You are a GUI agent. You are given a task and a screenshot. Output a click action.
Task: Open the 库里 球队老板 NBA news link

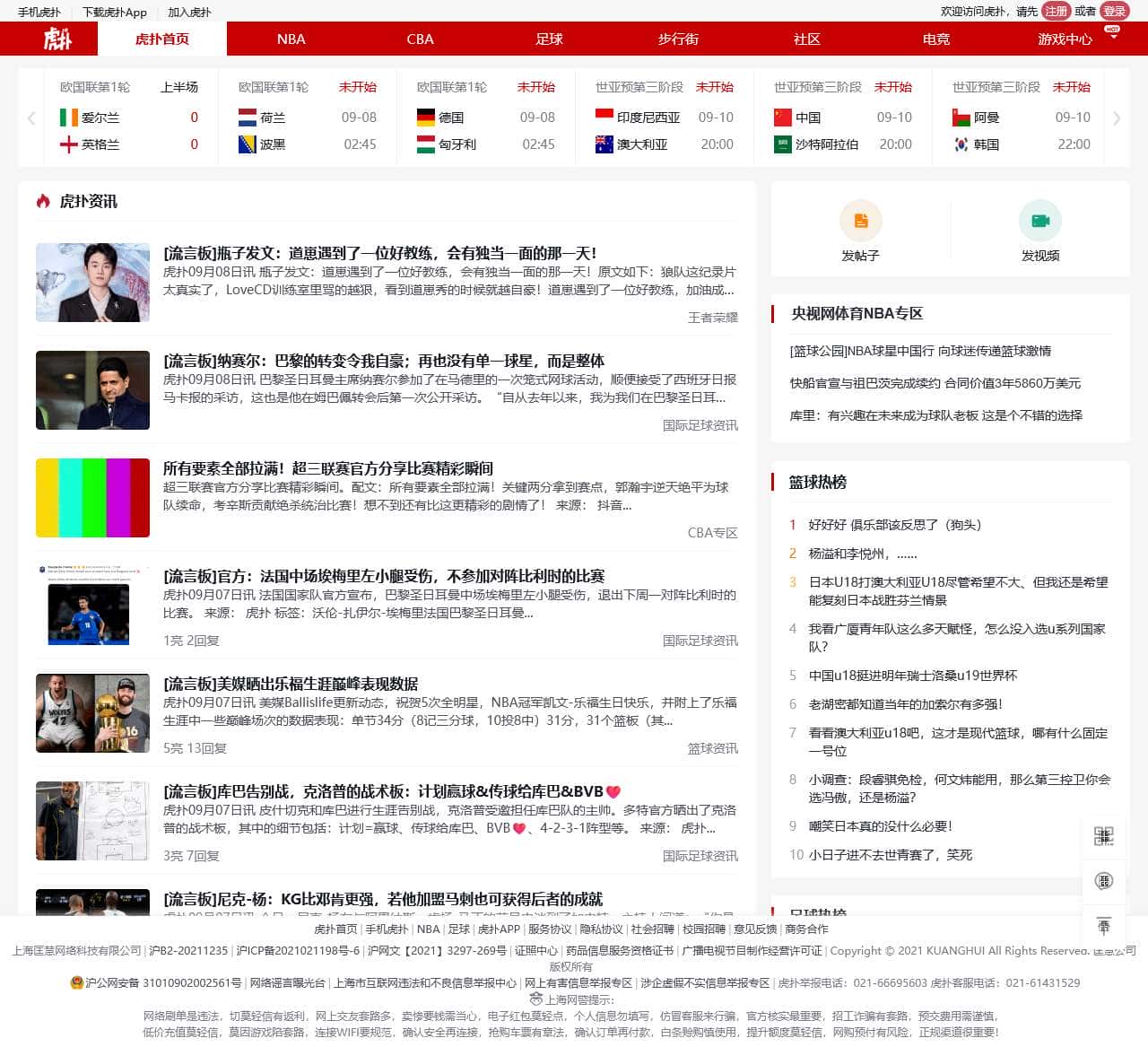(936, 415)
